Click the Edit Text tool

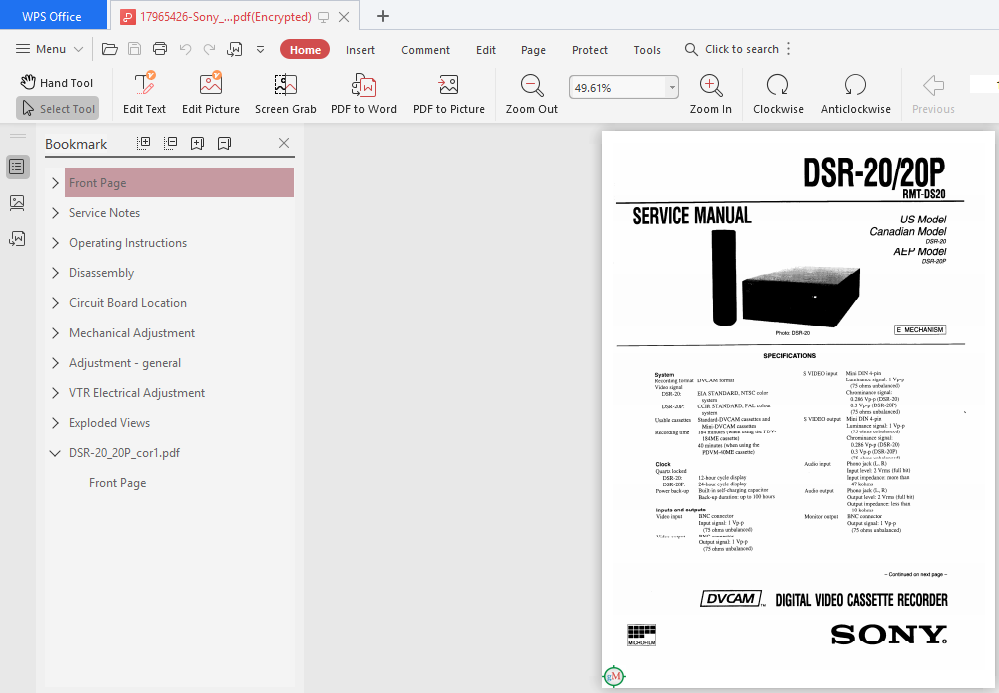point(145,93)
